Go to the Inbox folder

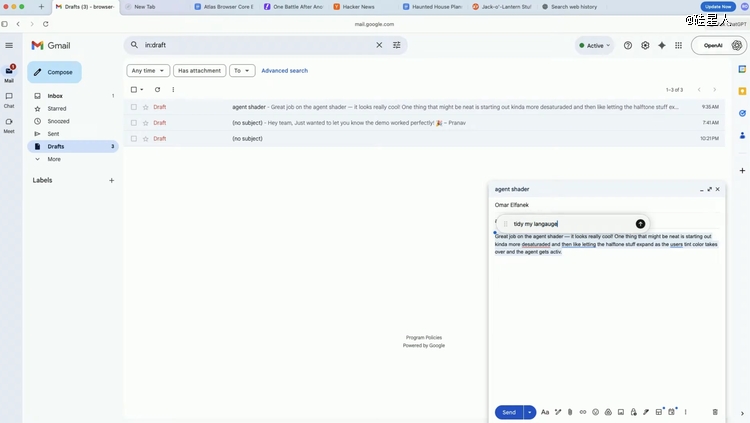pos(55,96)
